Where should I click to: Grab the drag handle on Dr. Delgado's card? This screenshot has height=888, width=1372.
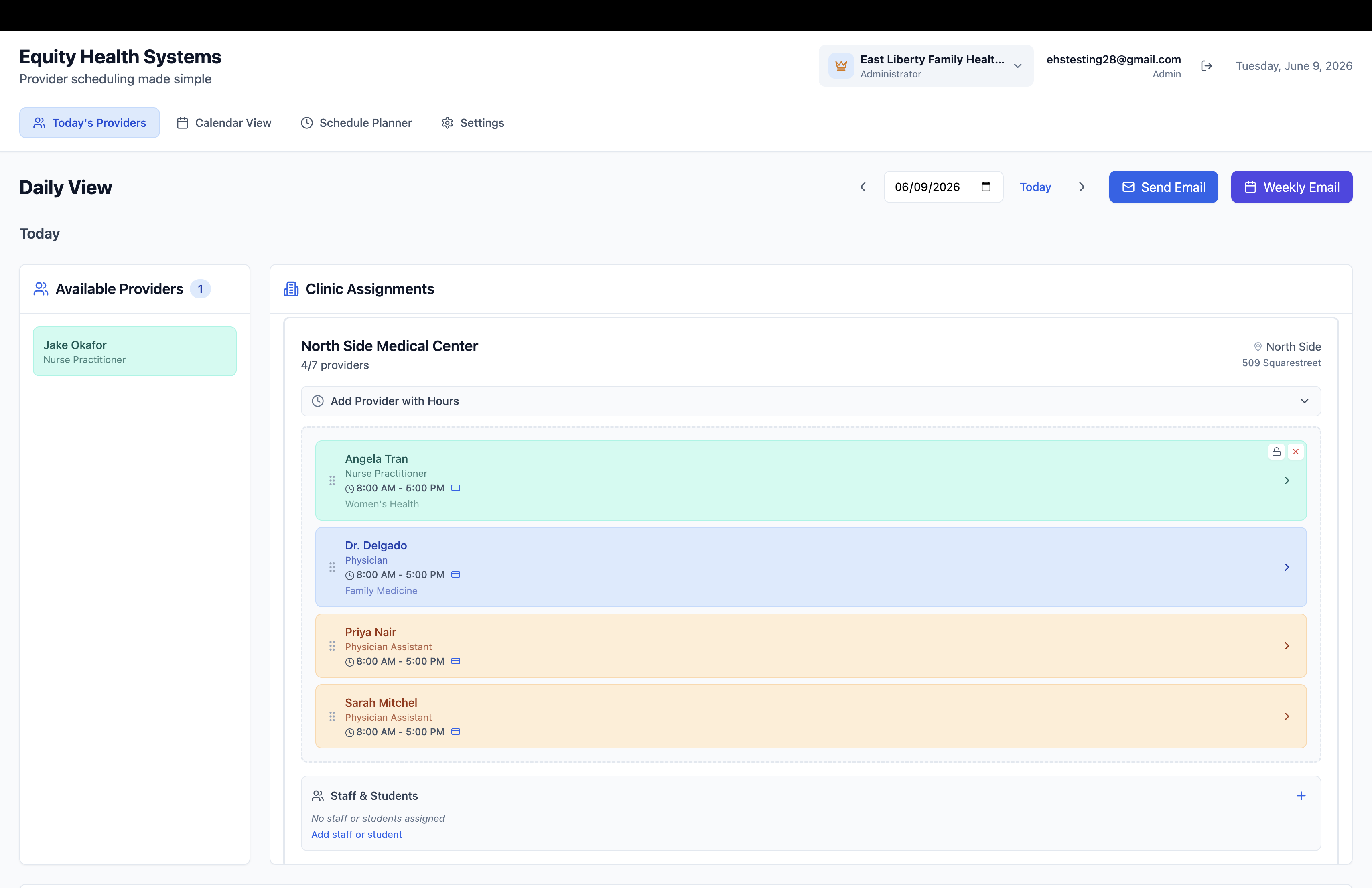[x=332, y=567]
